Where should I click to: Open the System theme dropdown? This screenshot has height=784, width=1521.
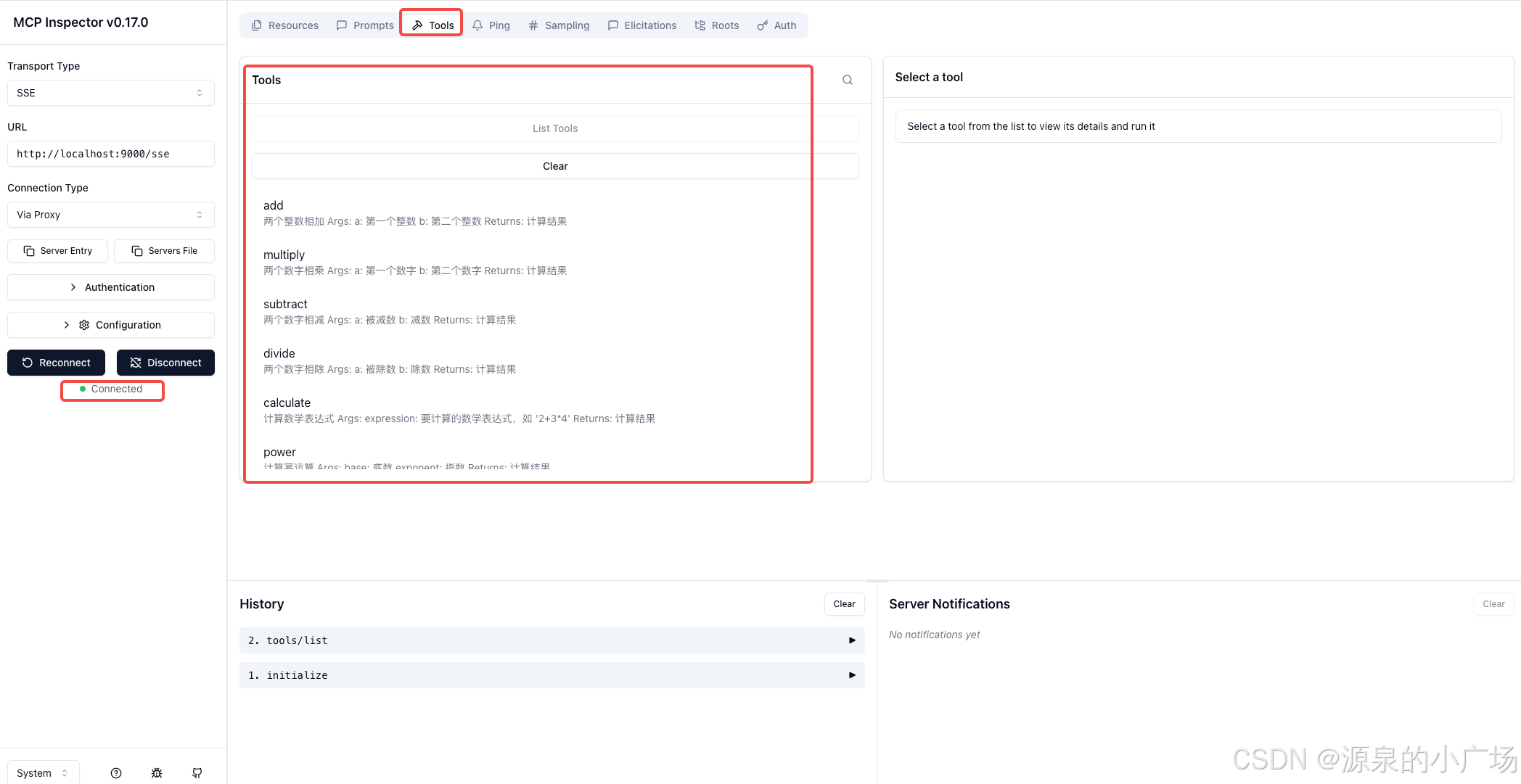pos(43,773)
